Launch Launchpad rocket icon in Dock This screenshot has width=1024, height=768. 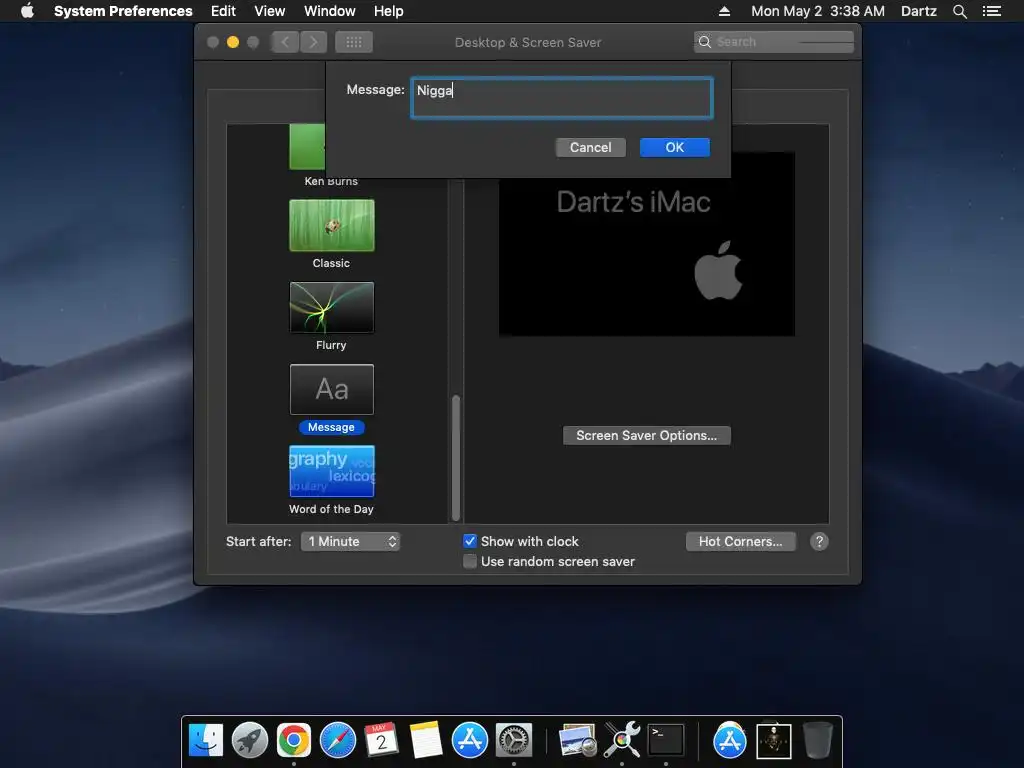[x=249, y=741]
